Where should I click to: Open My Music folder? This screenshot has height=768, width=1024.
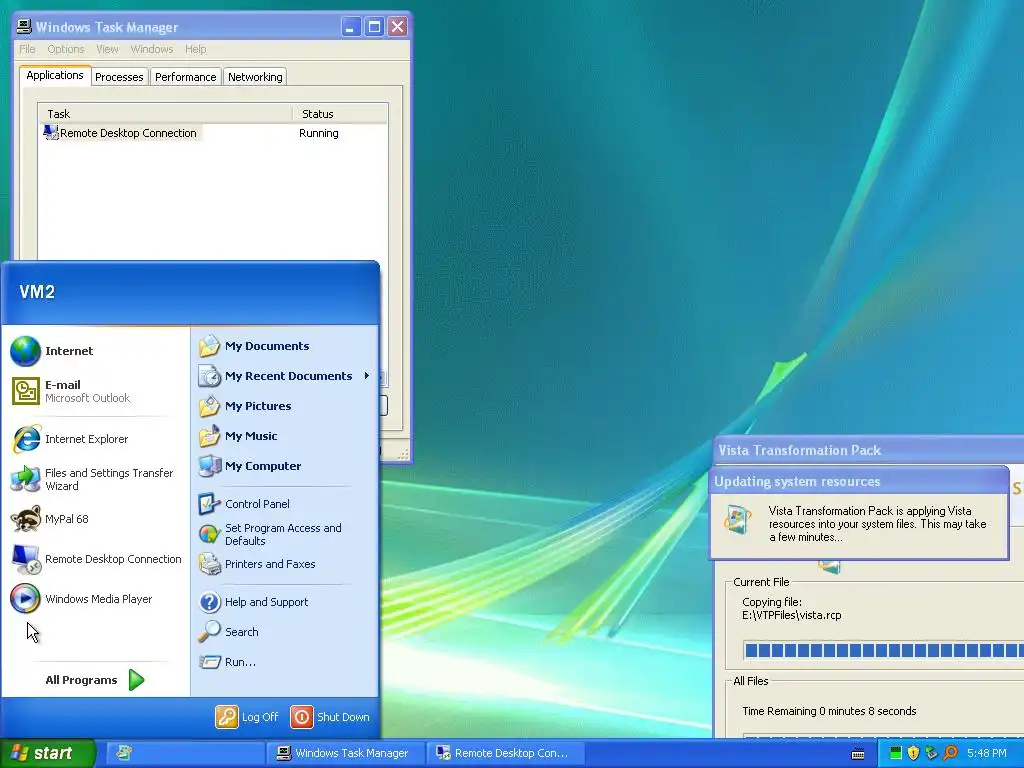[x=238, y=436]
